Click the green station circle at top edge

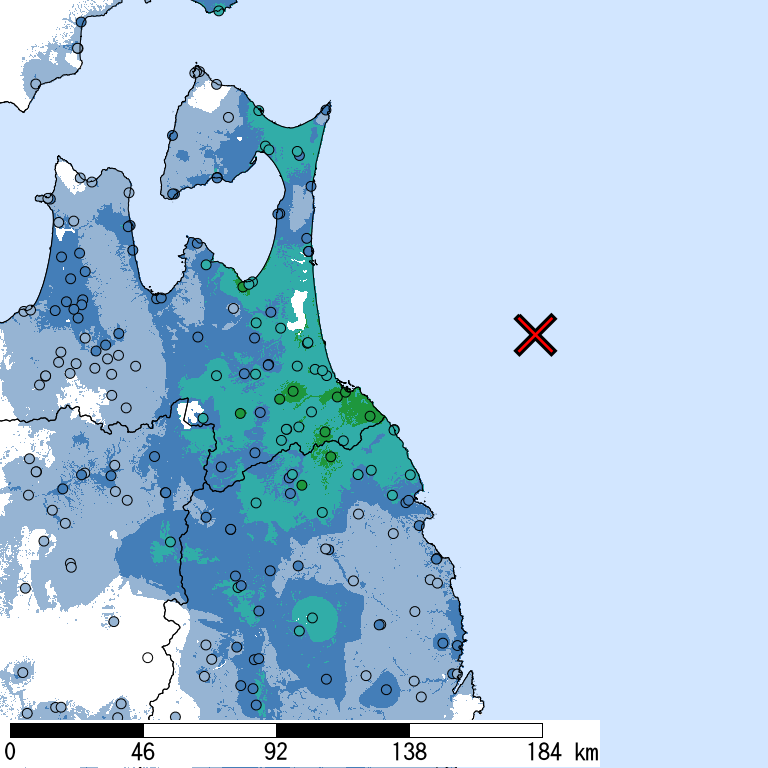pos(219,11)
